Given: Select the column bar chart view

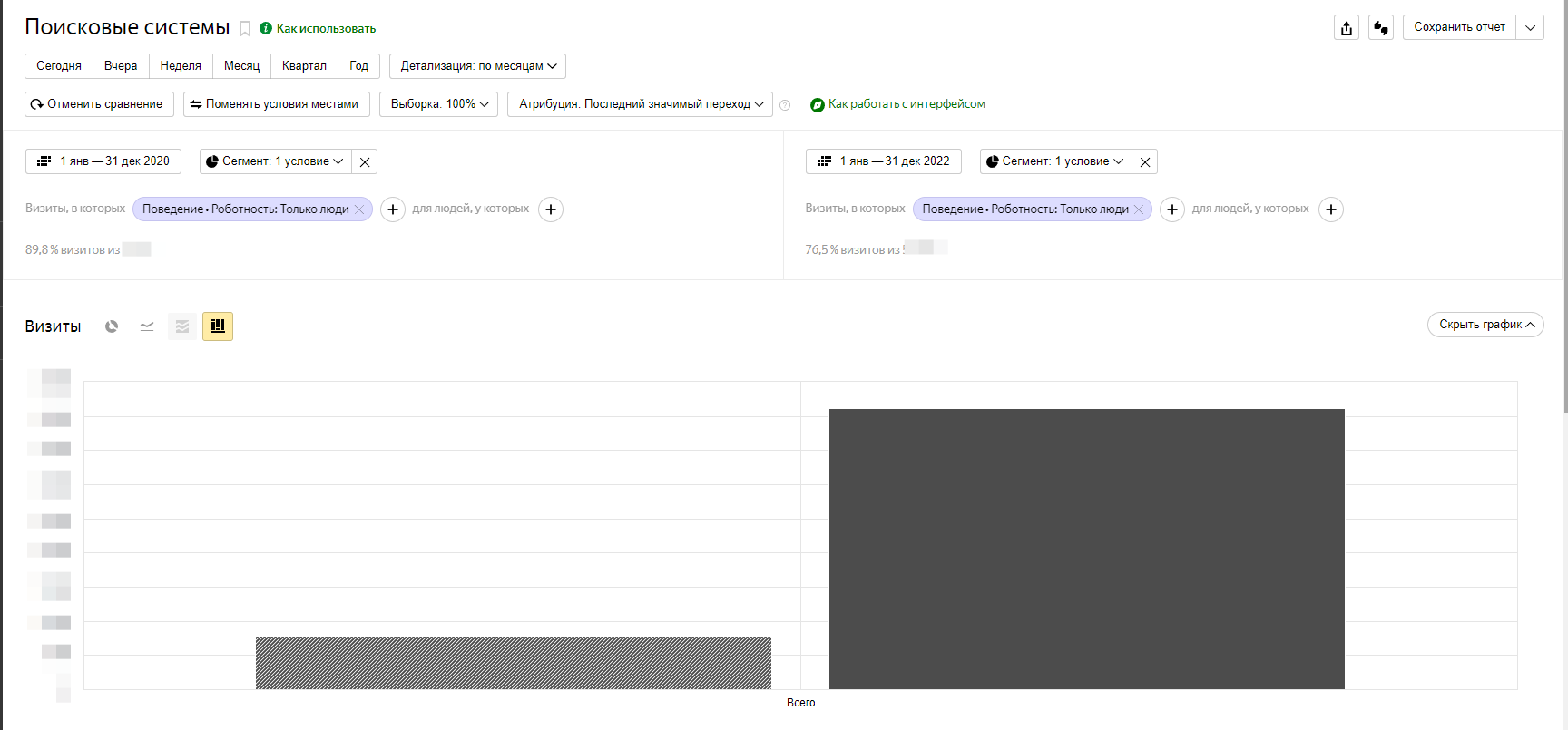Looking at the screenshot, I should coord(218,326).
